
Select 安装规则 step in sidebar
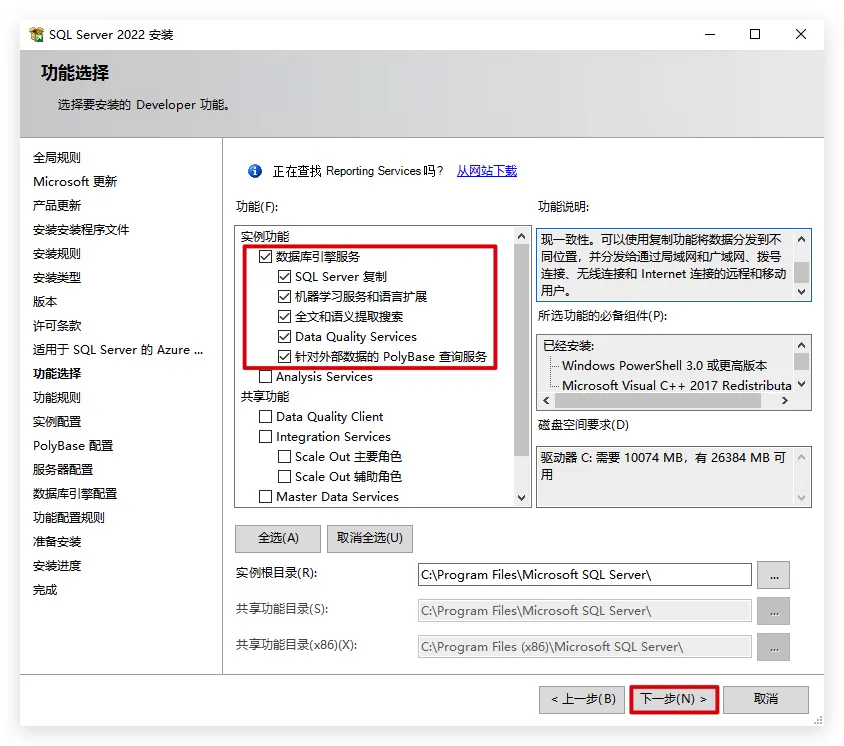pos(57,254)
